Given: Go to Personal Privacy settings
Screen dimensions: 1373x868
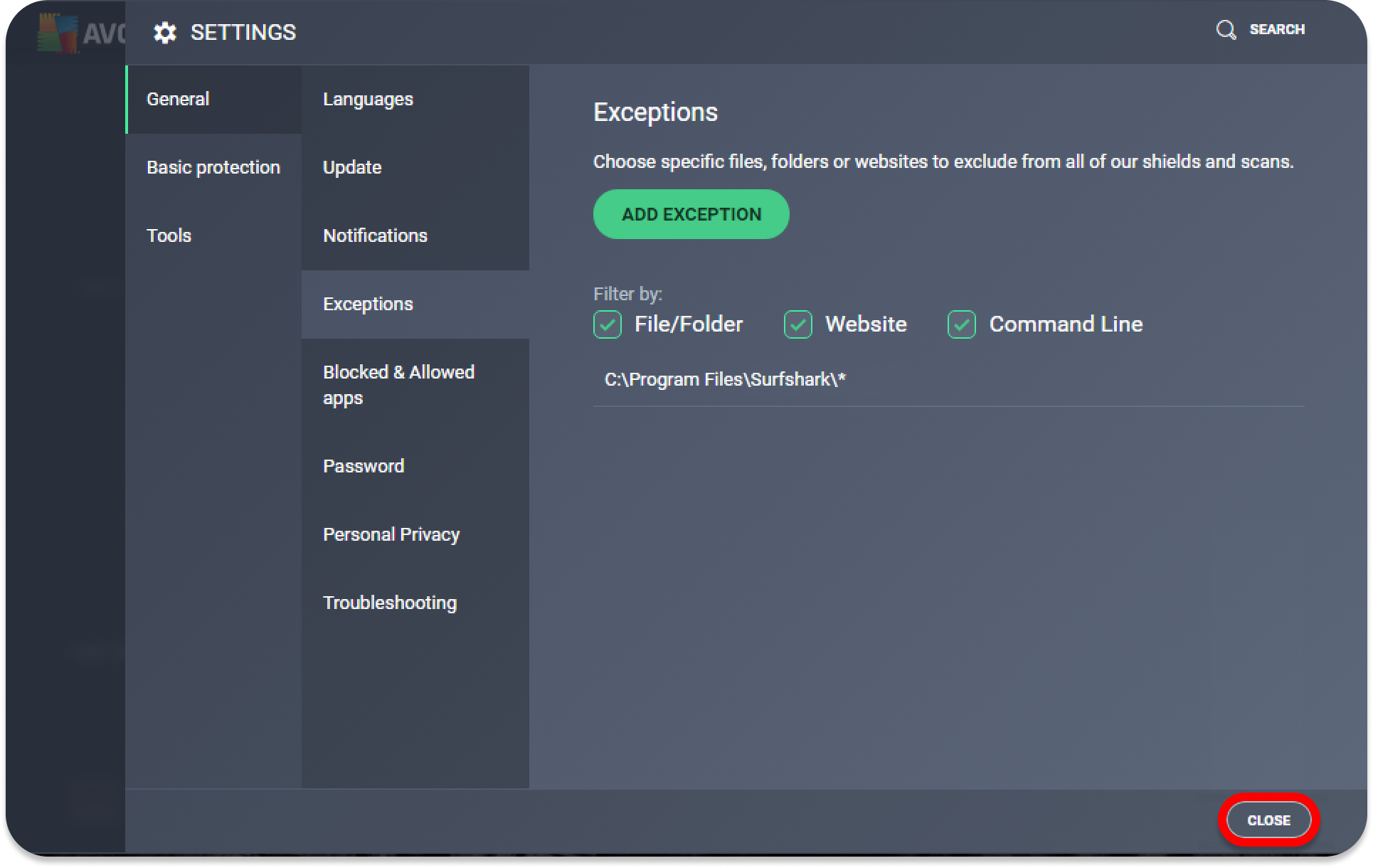Looking at the screenshot, I should click(x=391, y=534).
